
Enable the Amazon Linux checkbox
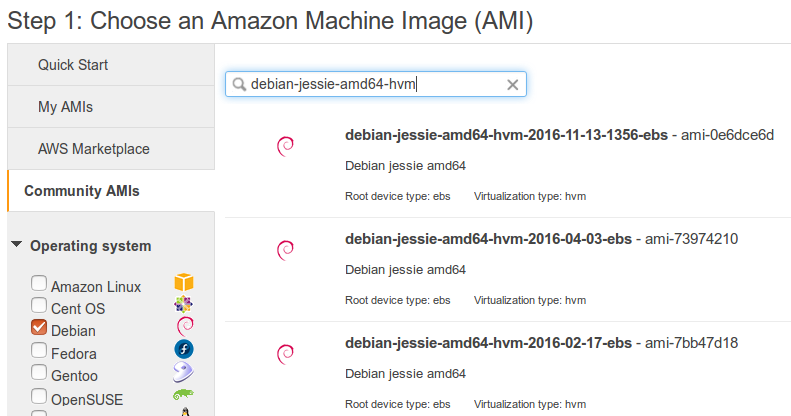pos(39,284)
